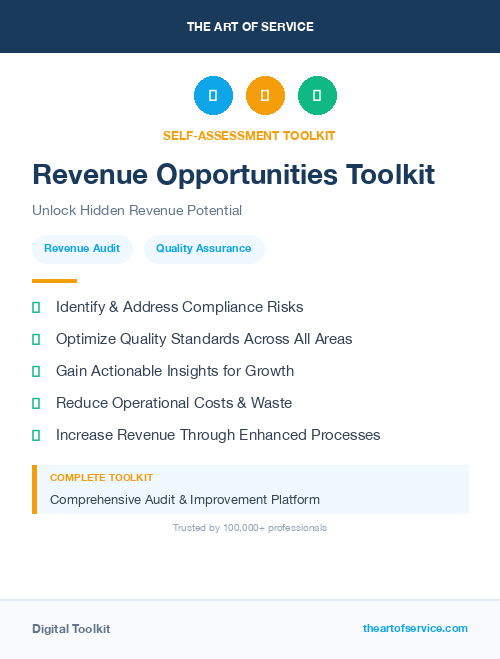
Task: Click the blue circle icon
Action: click(213, 95)
